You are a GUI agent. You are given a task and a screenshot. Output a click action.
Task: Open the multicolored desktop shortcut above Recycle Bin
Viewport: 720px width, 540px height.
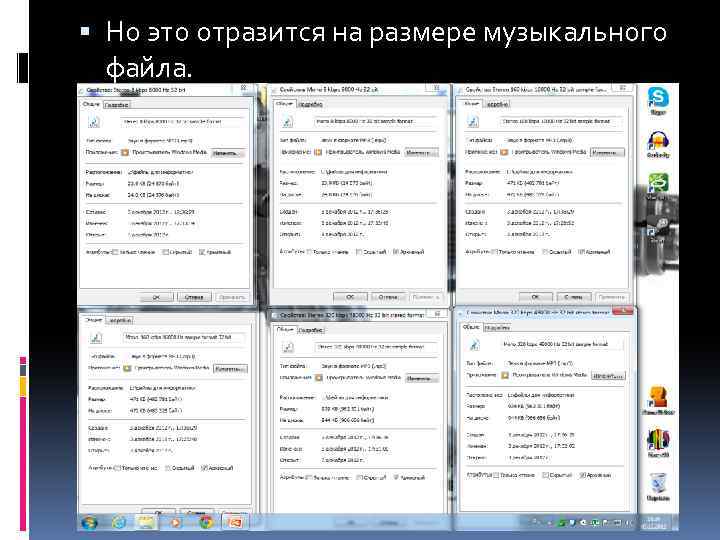tap(658, 443)
